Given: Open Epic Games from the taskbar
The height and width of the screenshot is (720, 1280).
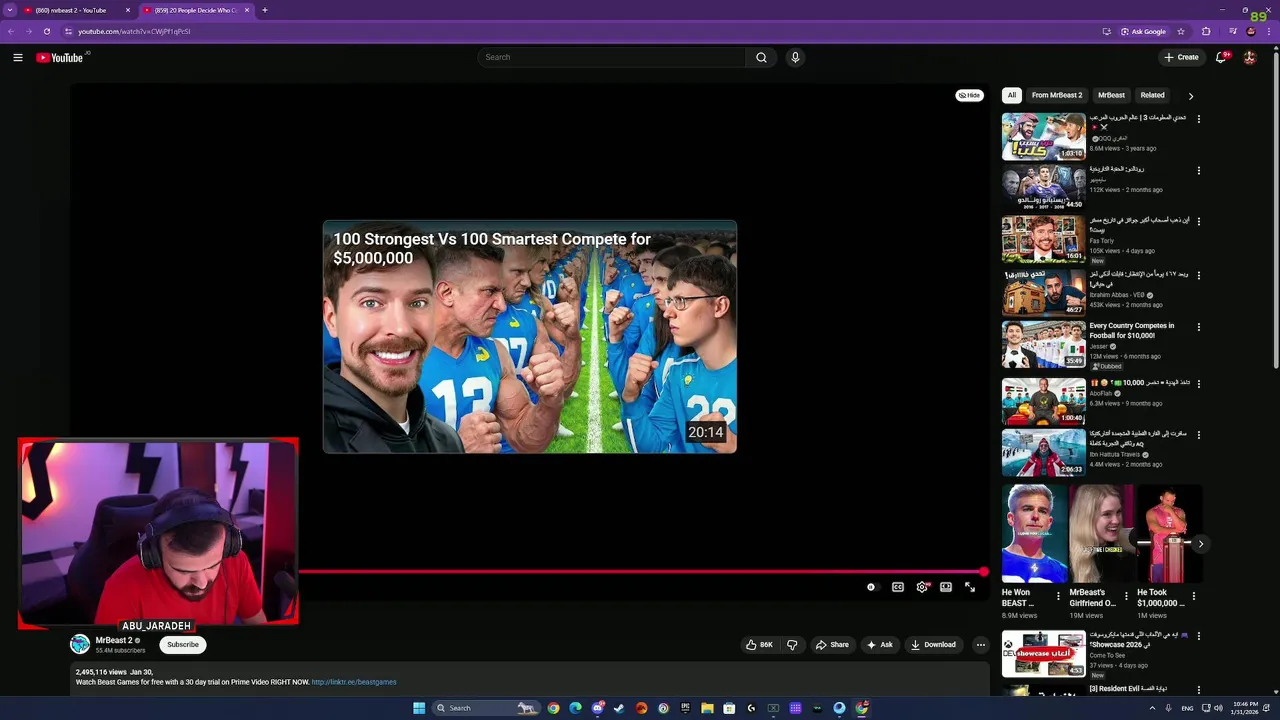Looking at the screenshot, I should click(685, 708).
